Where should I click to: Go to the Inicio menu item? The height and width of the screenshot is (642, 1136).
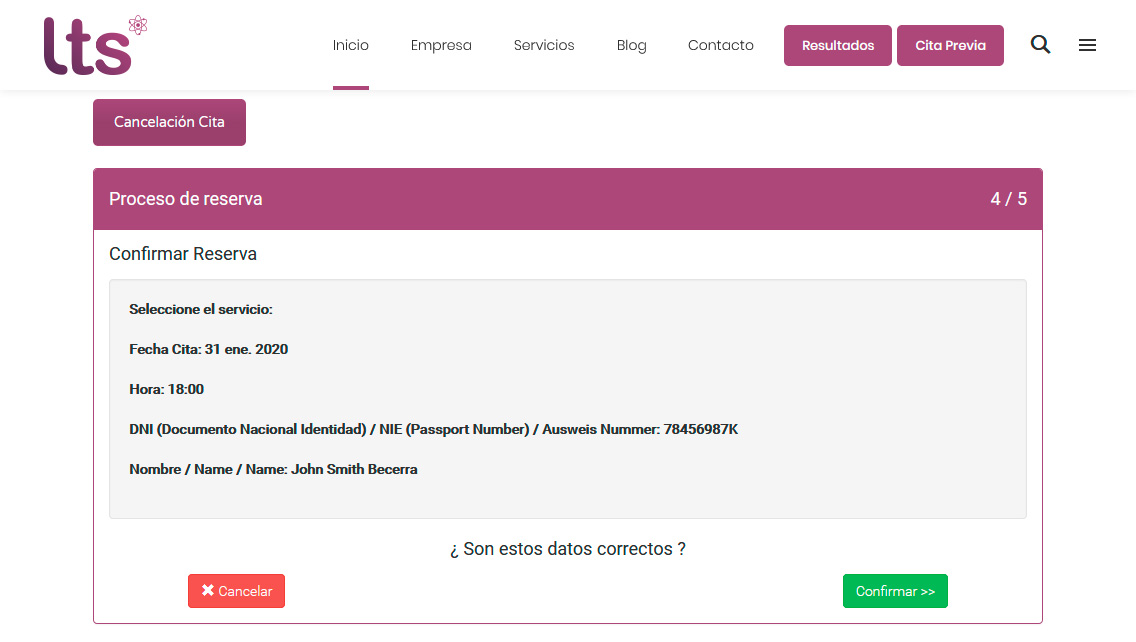351,45
